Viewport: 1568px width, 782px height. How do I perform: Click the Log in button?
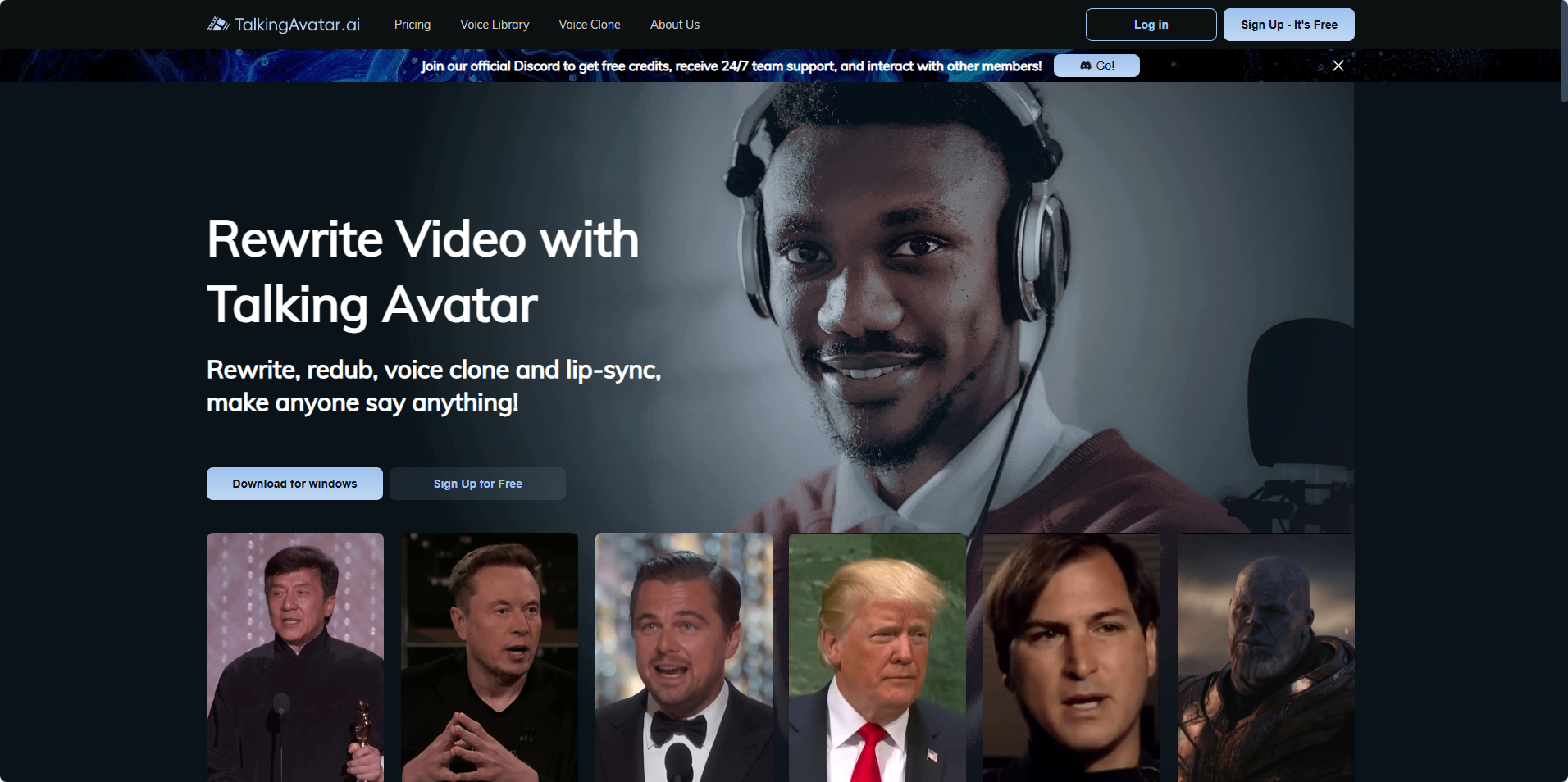(x=1151, y=25)
